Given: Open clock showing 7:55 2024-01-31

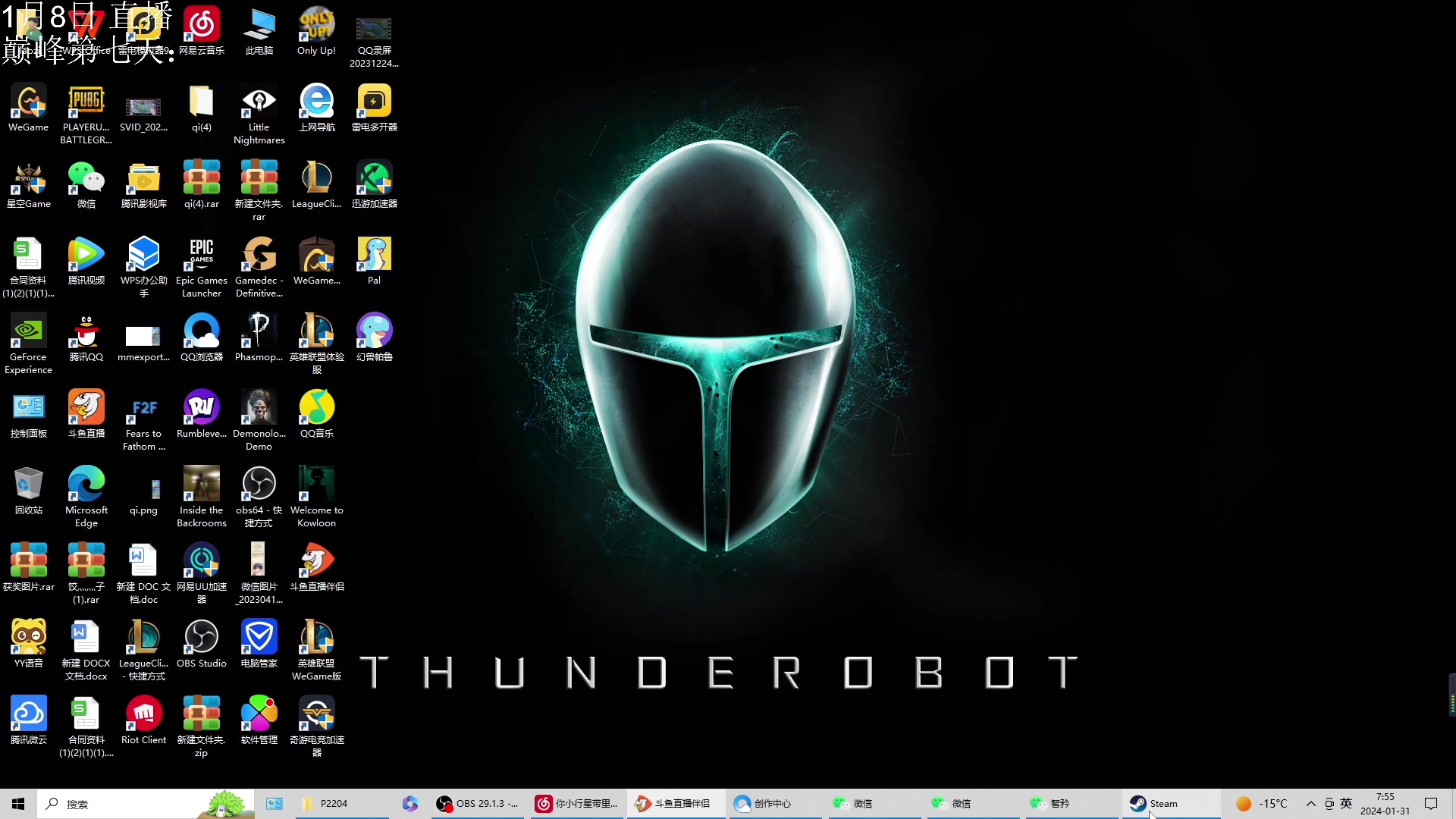Looking at the screenshot, I should point(1385,804).
